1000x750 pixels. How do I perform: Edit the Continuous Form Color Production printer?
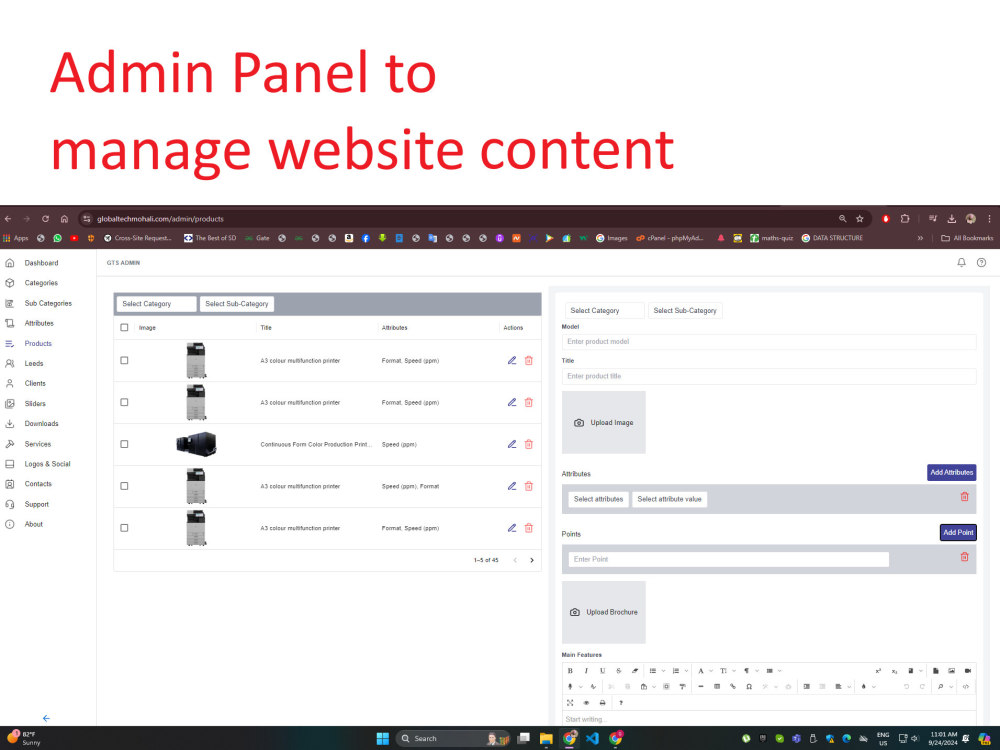(x=511, y=444)
